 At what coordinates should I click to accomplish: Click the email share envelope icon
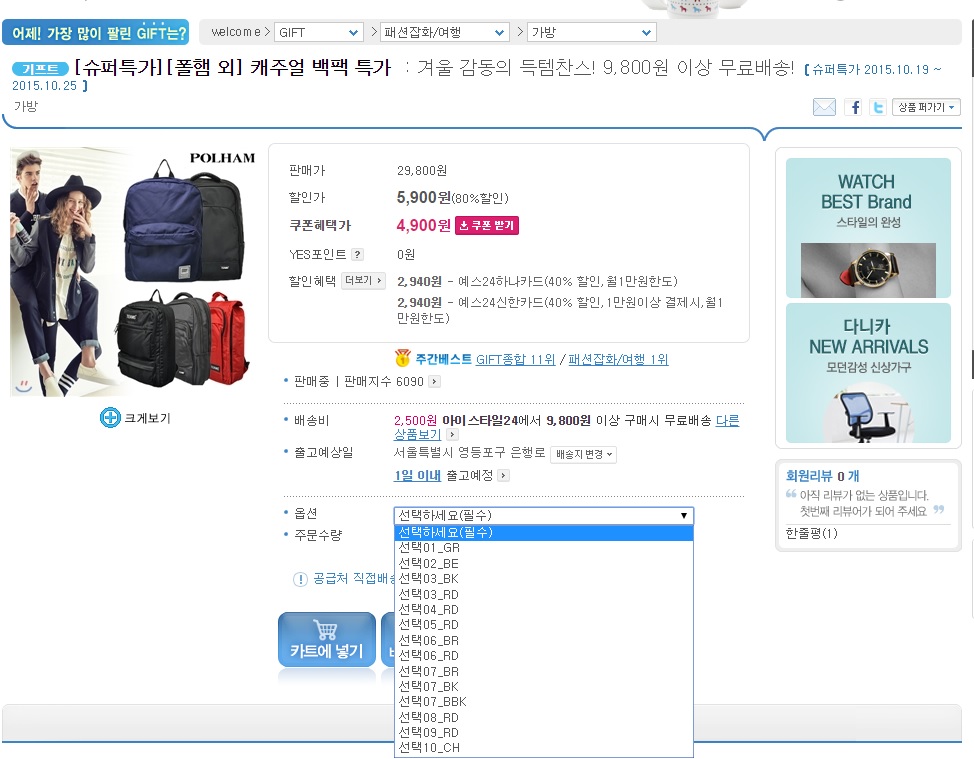pyautogui.click(x=824, y=107)
